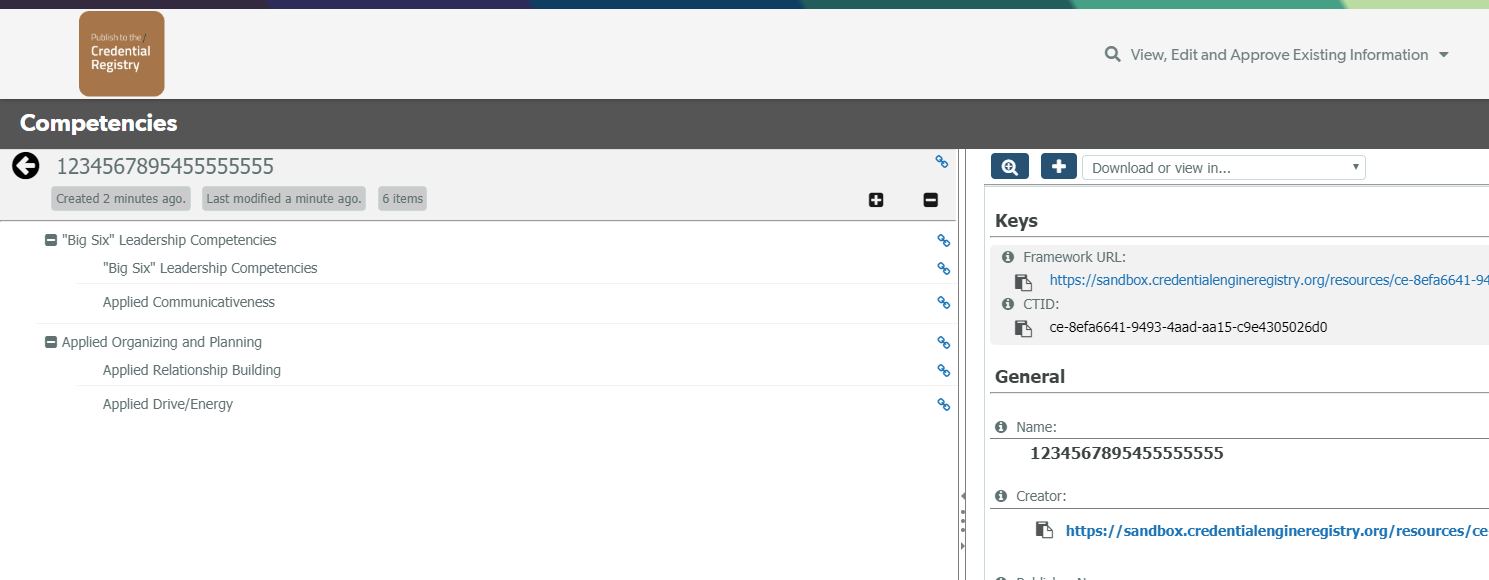
Task: Open the Framework URL link
Action: (x=1269, y=281)
